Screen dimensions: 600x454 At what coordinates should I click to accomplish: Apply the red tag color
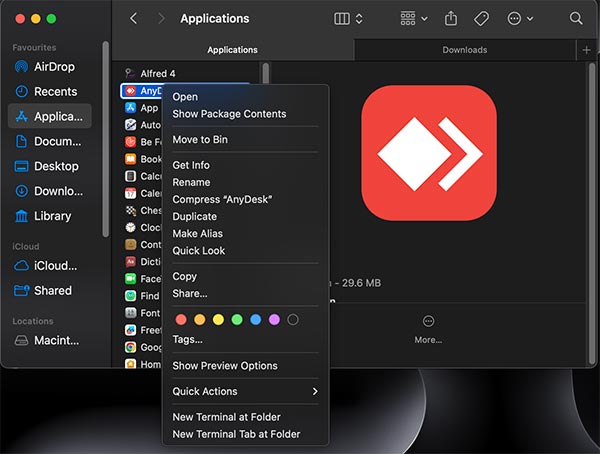coord(181,320)
